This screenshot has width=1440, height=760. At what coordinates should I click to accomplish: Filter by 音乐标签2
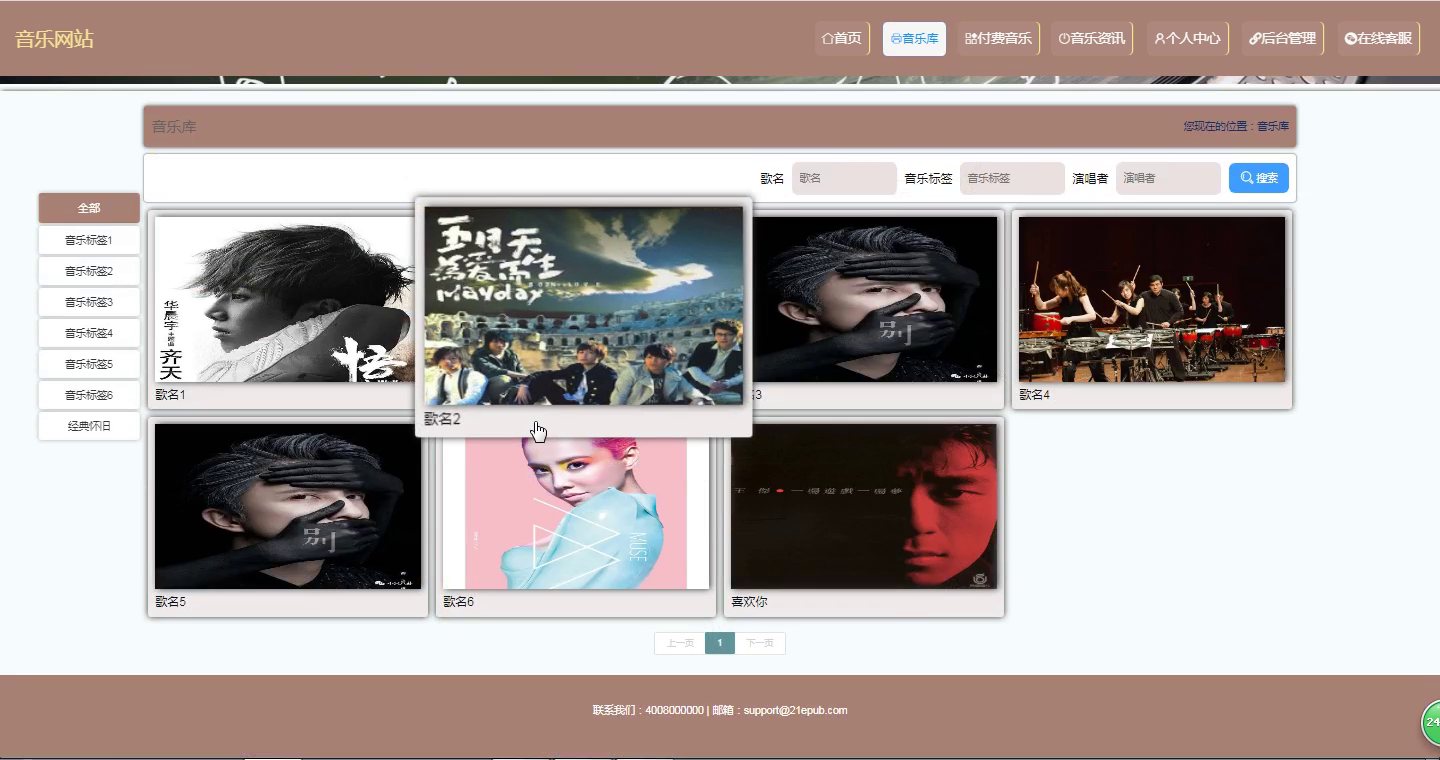pyautogui.click(x=89, y=271)
